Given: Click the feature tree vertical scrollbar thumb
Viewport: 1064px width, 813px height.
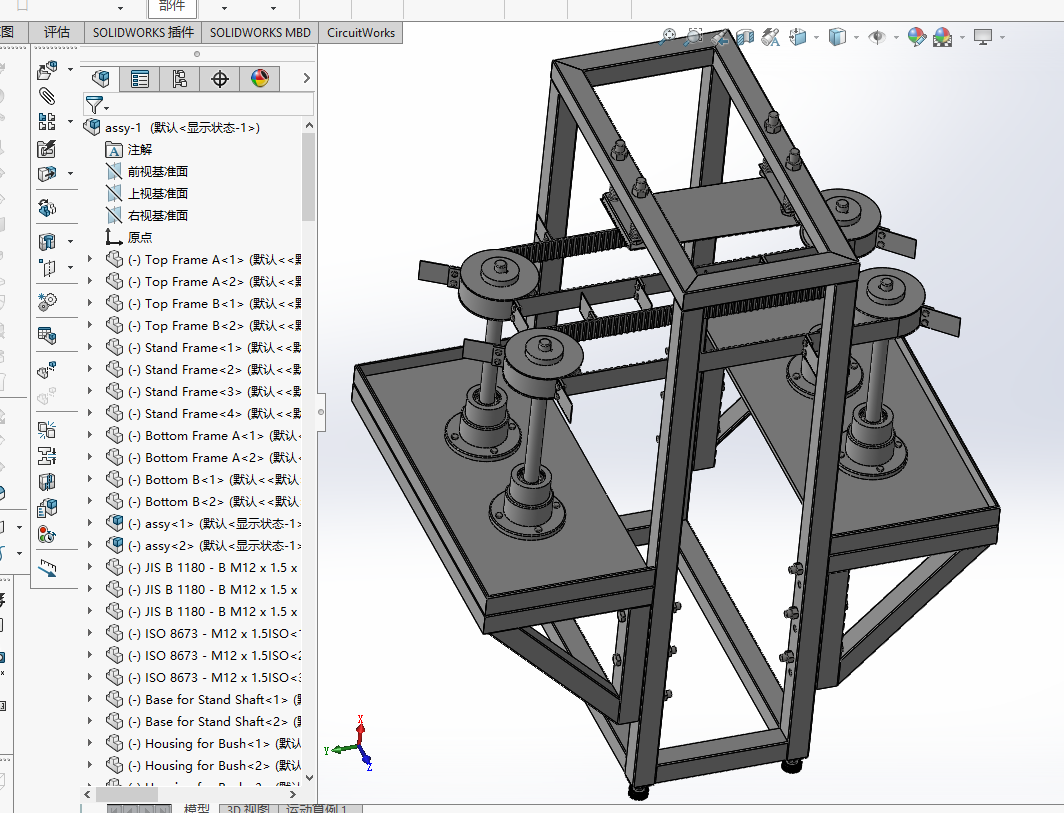Looking at the screenshot, I should tap(309, 176).
